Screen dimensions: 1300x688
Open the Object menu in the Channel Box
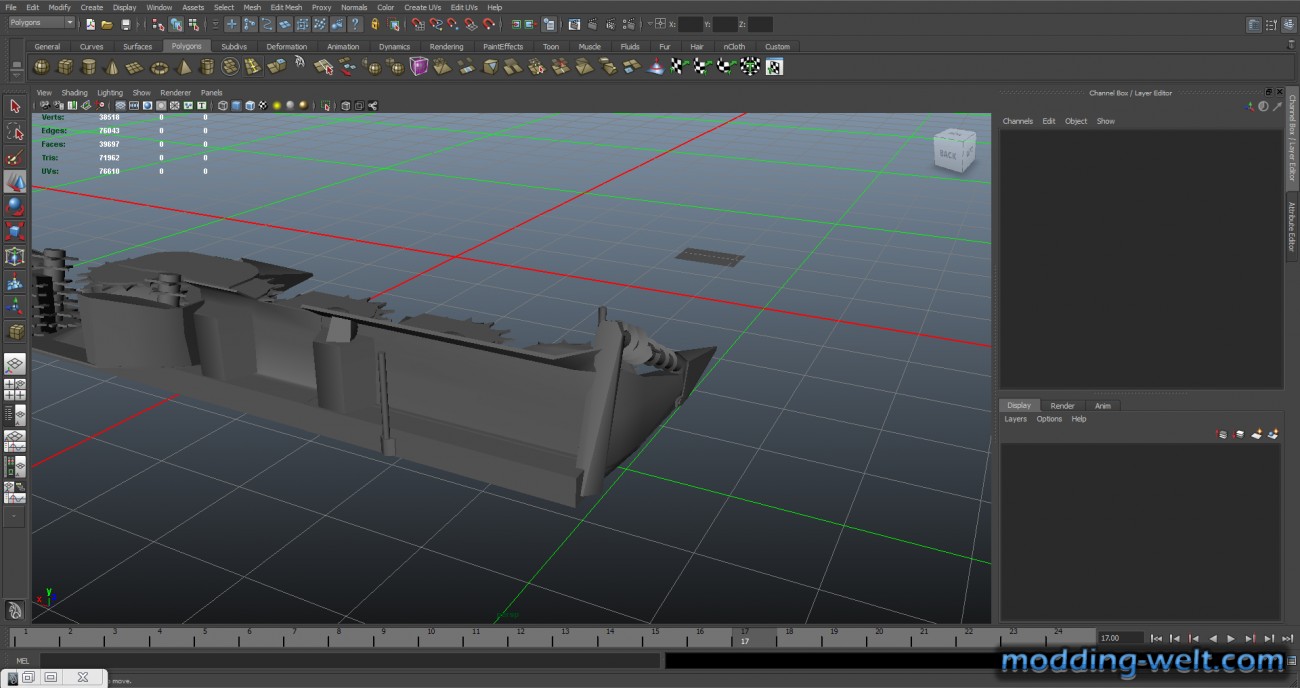coord(1076,121)
